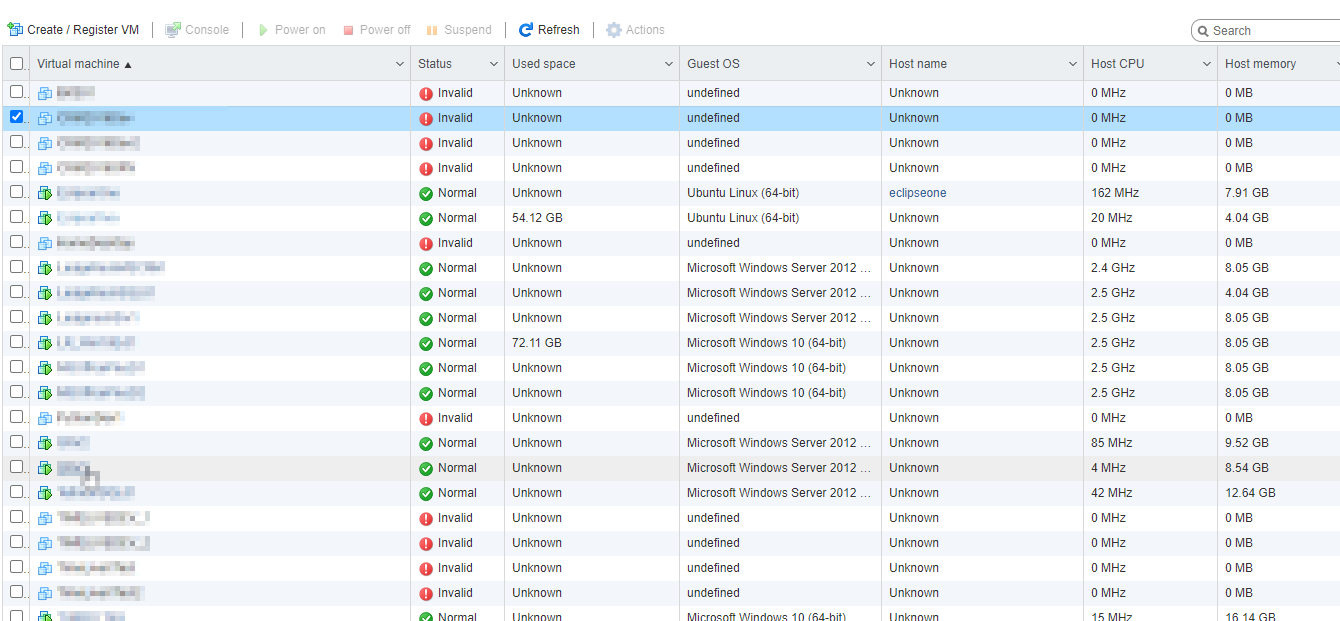1340x621 pixels.
Task: Click the red Power off stop icon
Action: point(348,30)
